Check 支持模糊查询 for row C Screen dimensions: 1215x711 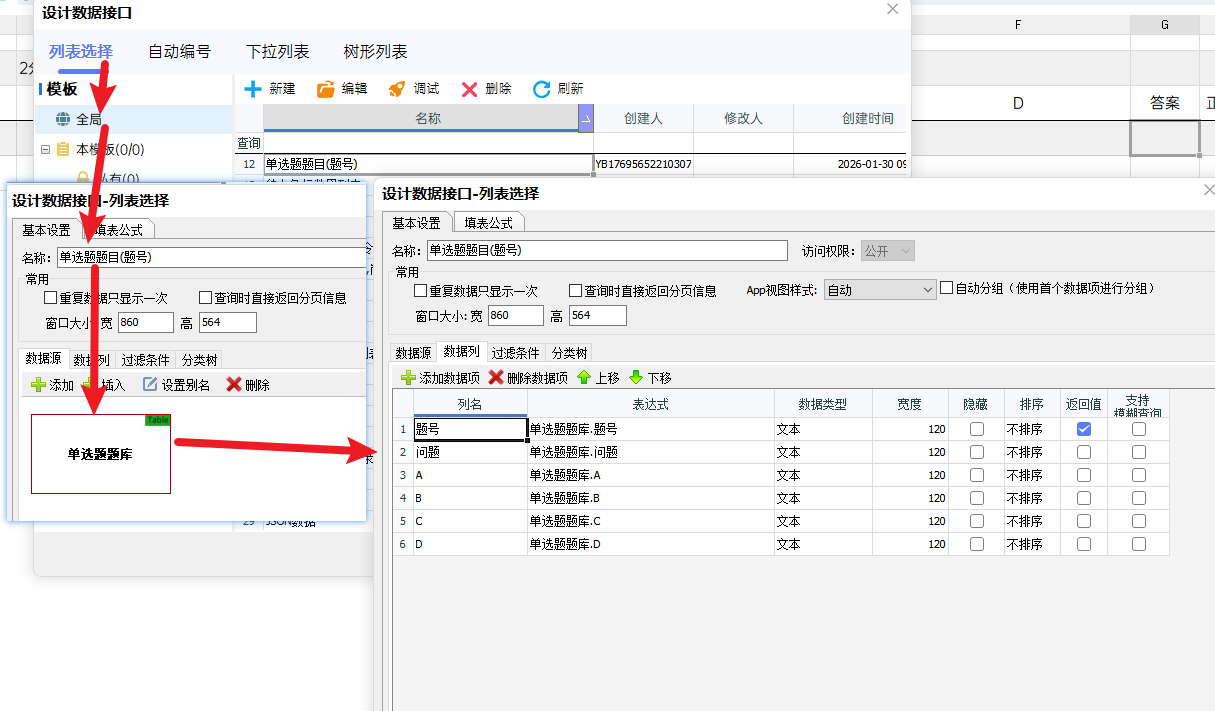(1139, 521)
